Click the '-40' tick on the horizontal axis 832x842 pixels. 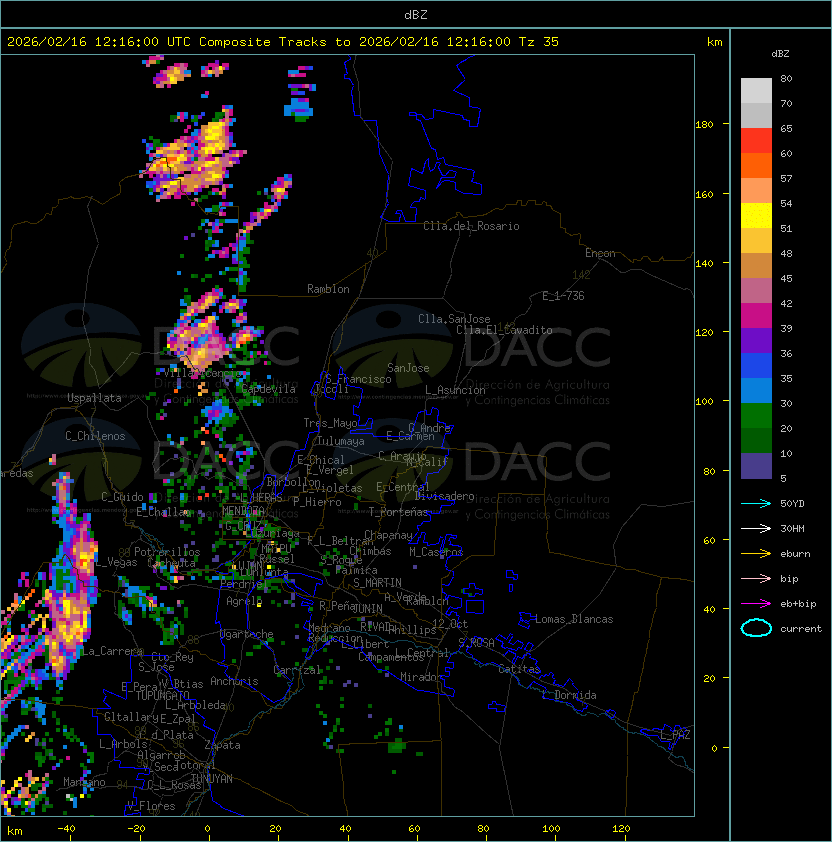pos(66,829)
